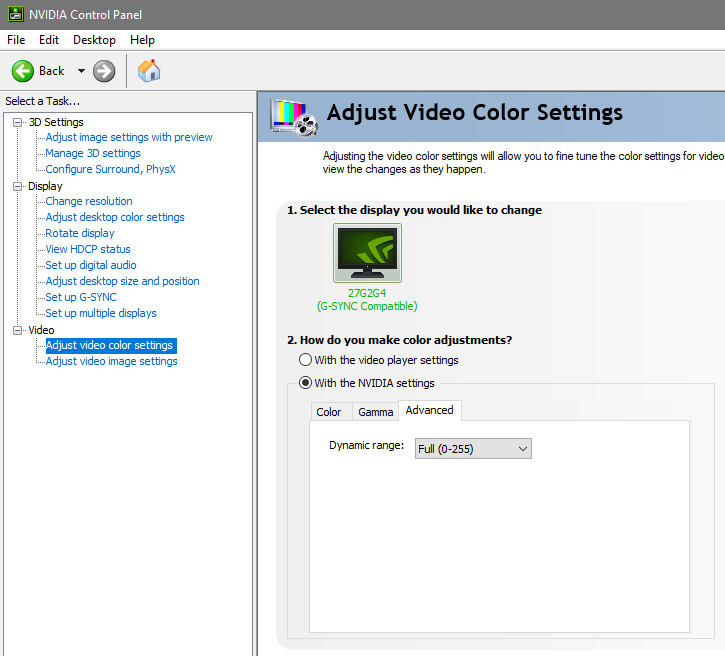Screen dimensions: 725x656
Task: Open the Dynamic range combo box
Action: pyautogui.click(x=473, y=448)
